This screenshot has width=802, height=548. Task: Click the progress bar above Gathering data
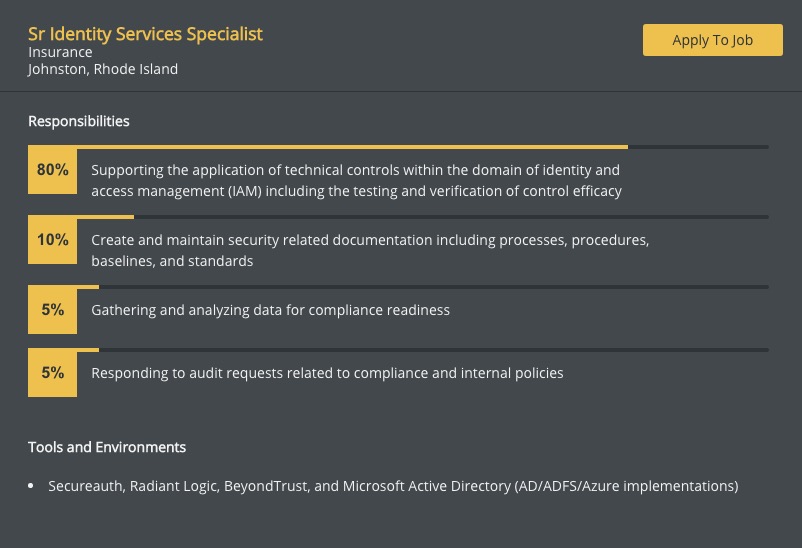tap(398, 287)
